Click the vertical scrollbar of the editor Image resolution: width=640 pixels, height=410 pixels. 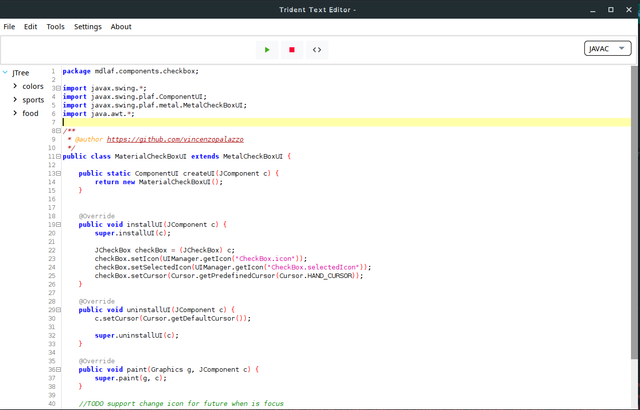[634, 212]
